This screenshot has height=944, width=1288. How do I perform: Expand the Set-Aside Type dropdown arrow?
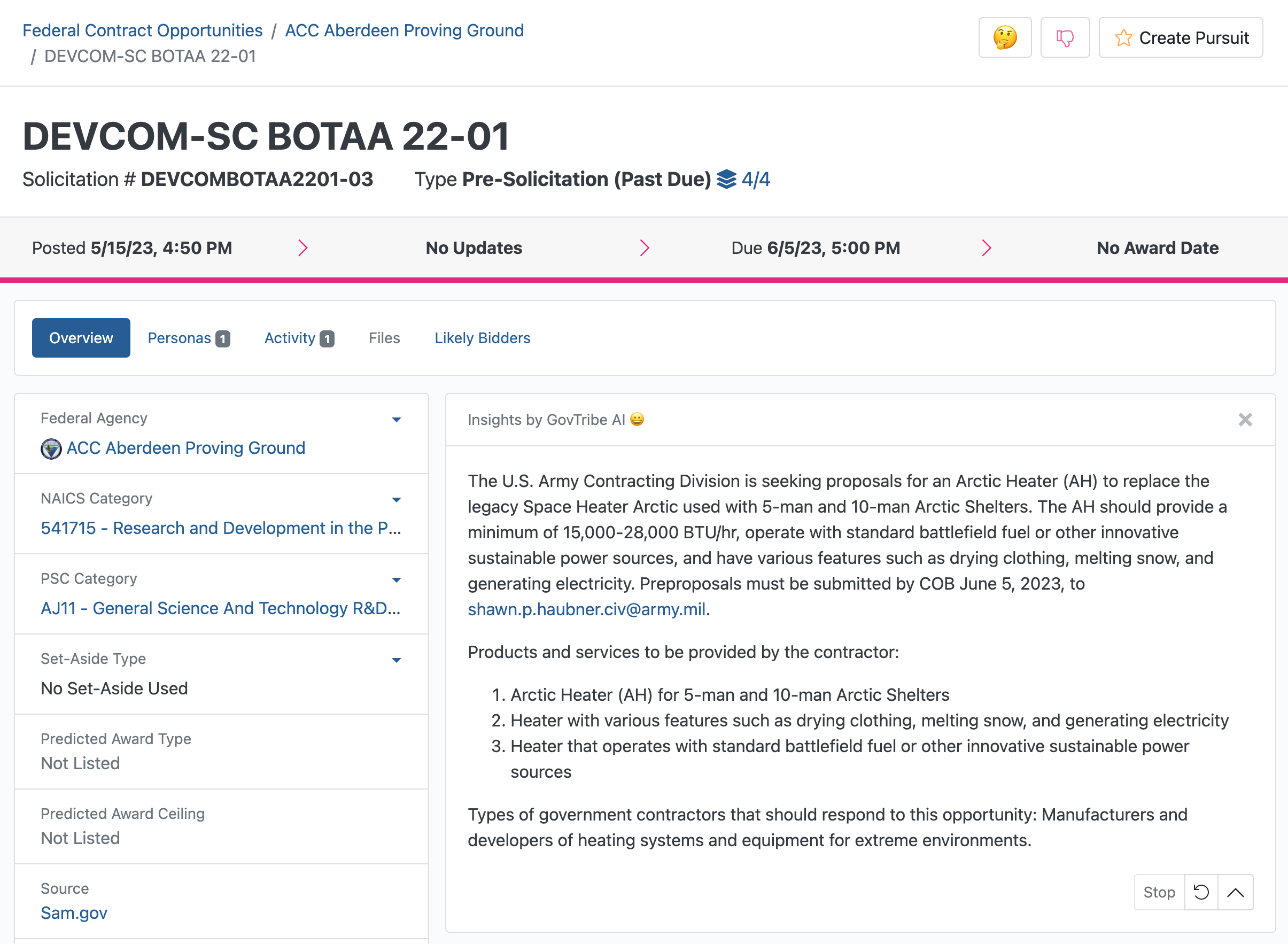click(397, 660)
